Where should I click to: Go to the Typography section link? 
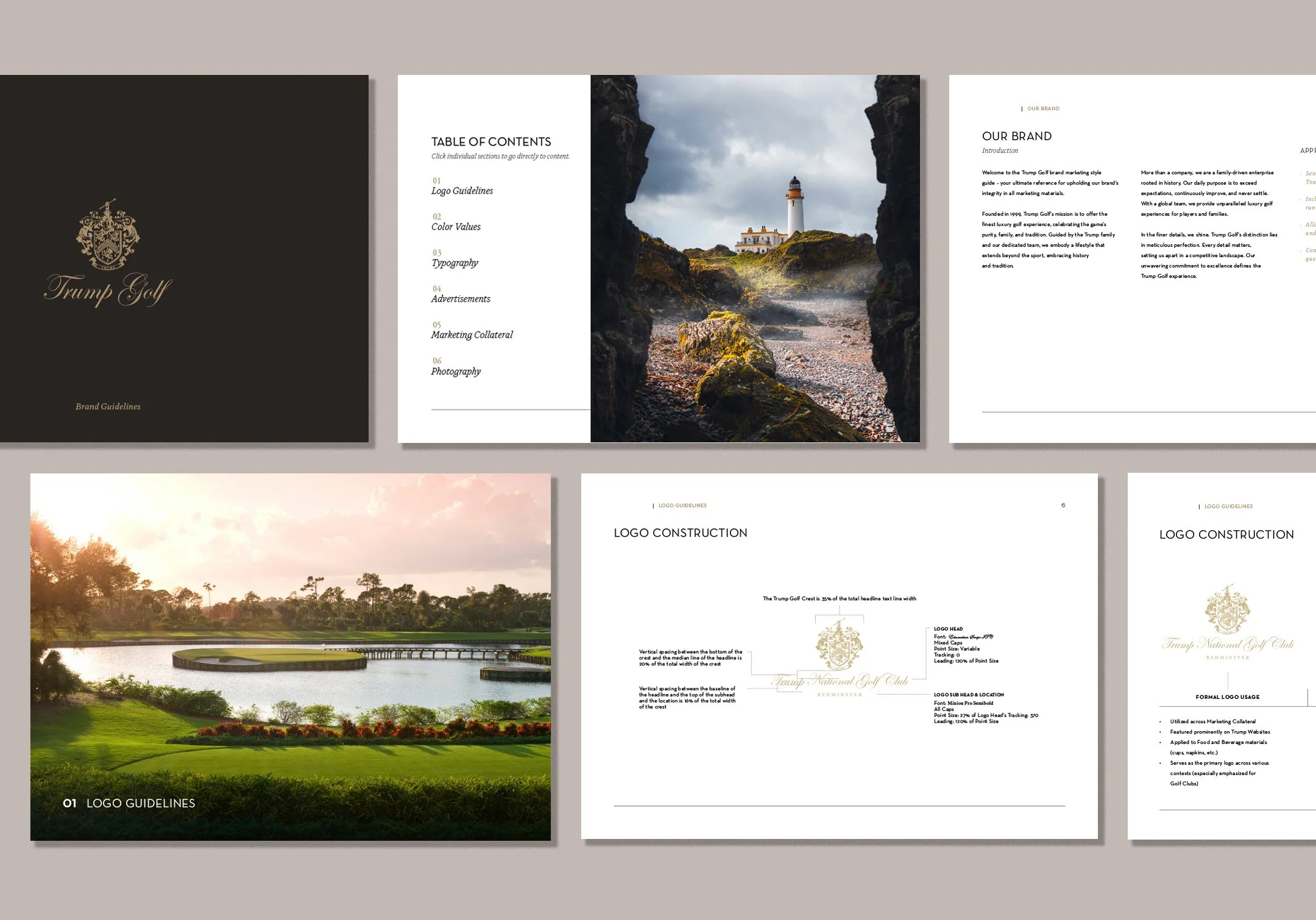point(455,263)
